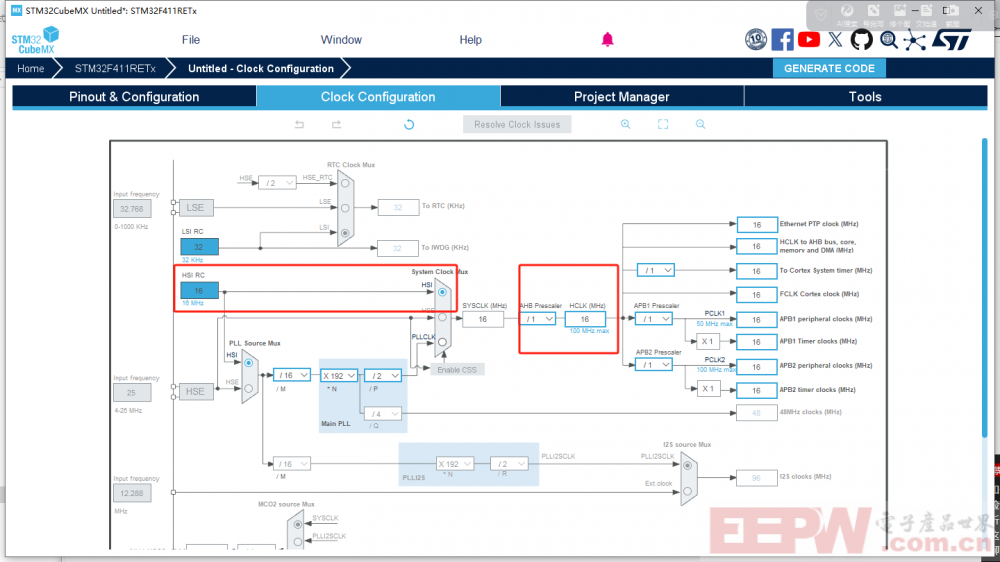Click the LSI RC 32 block
The height and width of the screenshot is (562, 1000).
coord(199,247)
